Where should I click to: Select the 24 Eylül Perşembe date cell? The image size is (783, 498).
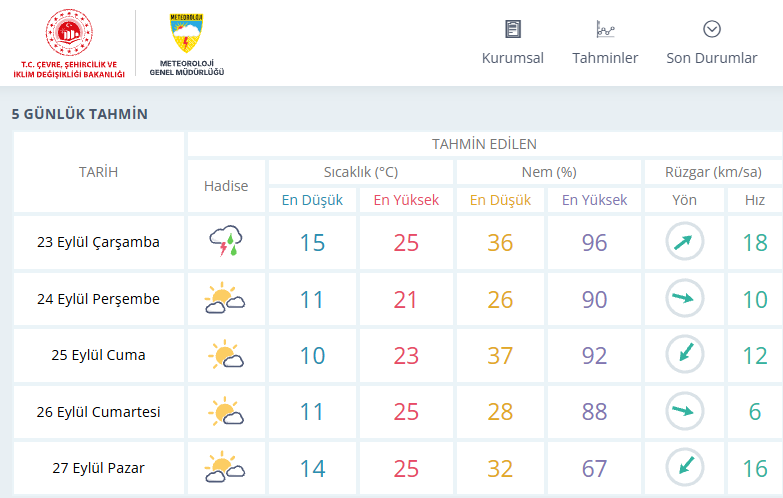98,299
